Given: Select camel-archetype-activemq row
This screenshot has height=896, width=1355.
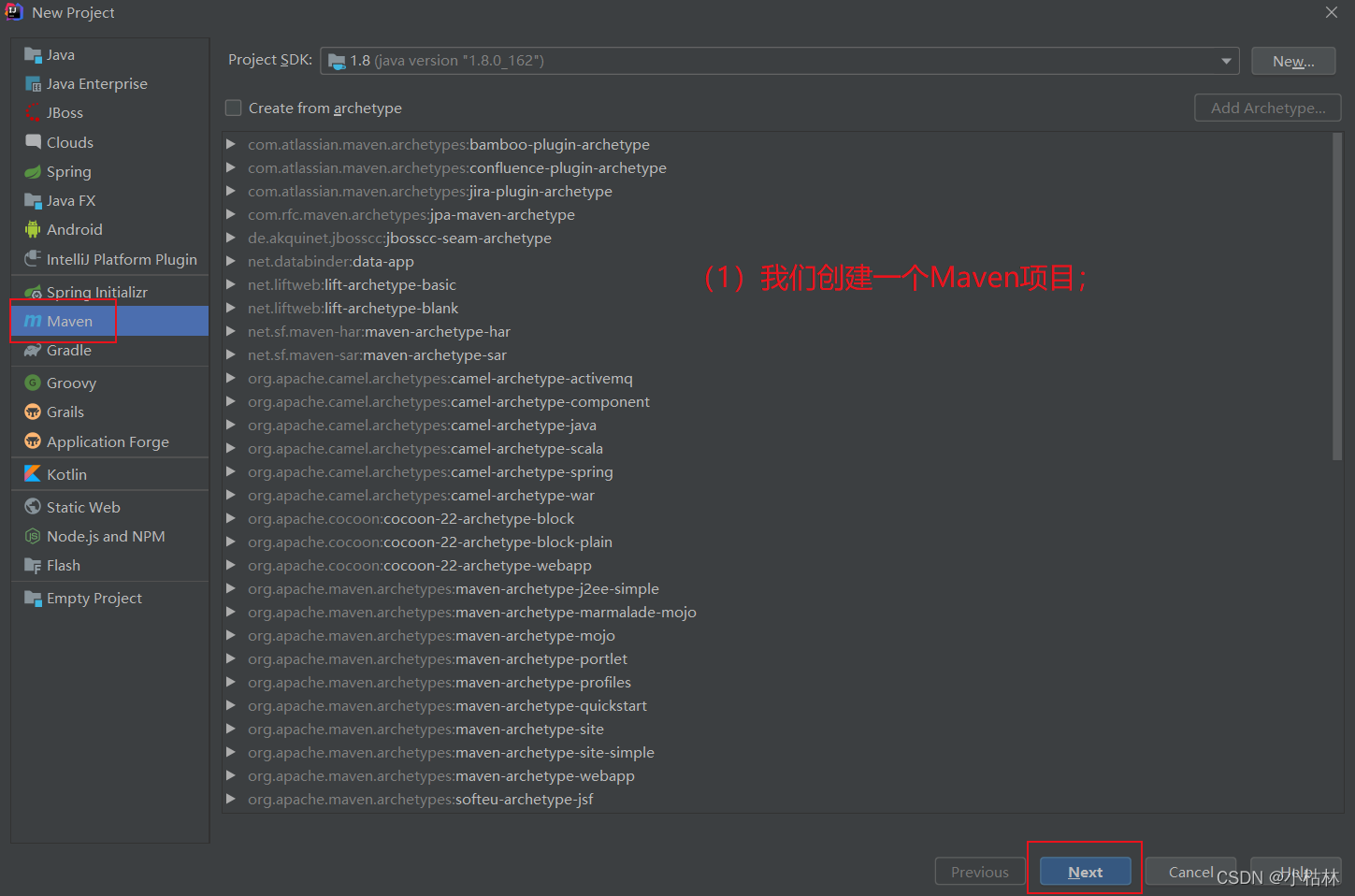Looking at the screenshot, I should (x=776, y=379).
